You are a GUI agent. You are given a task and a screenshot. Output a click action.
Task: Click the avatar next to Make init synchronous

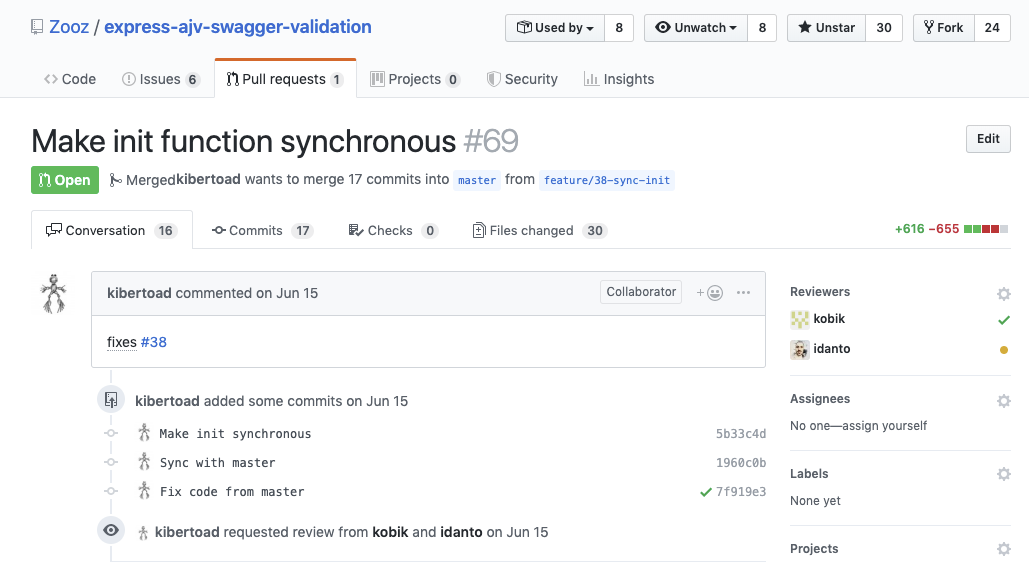point(144,433)
